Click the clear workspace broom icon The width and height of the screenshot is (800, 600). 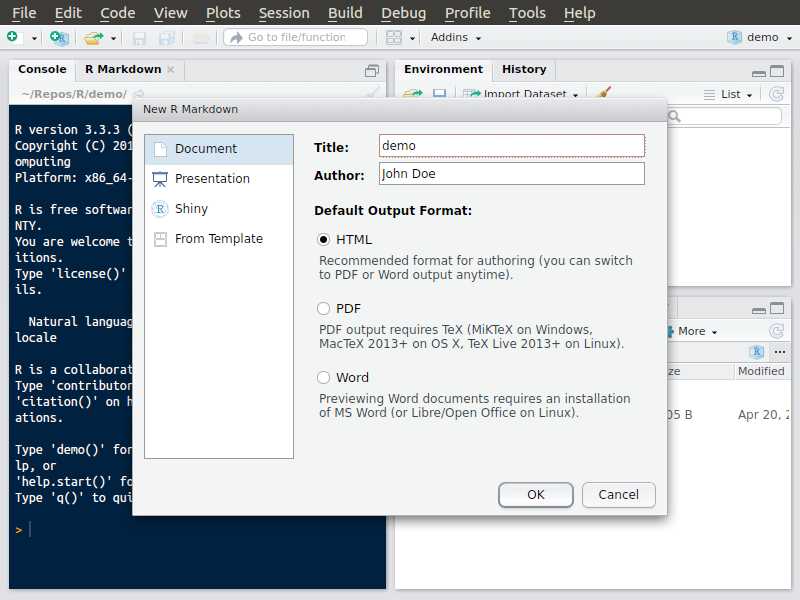tap(603, 94)
